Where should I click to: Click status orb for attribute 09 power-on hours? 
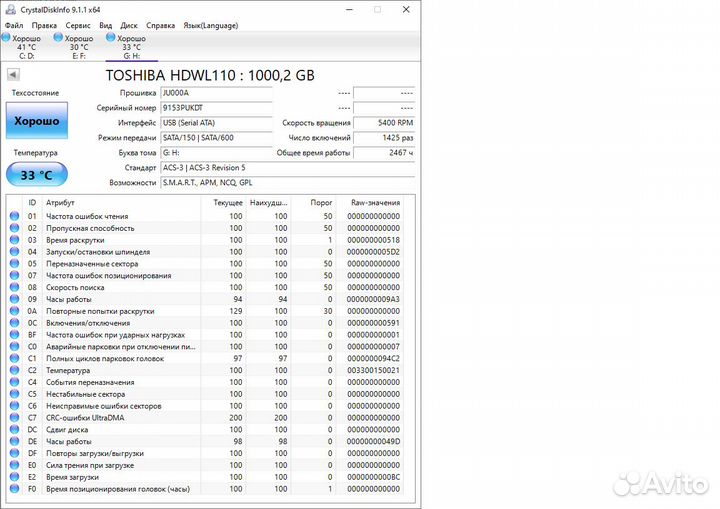click(x=14, y=299)
